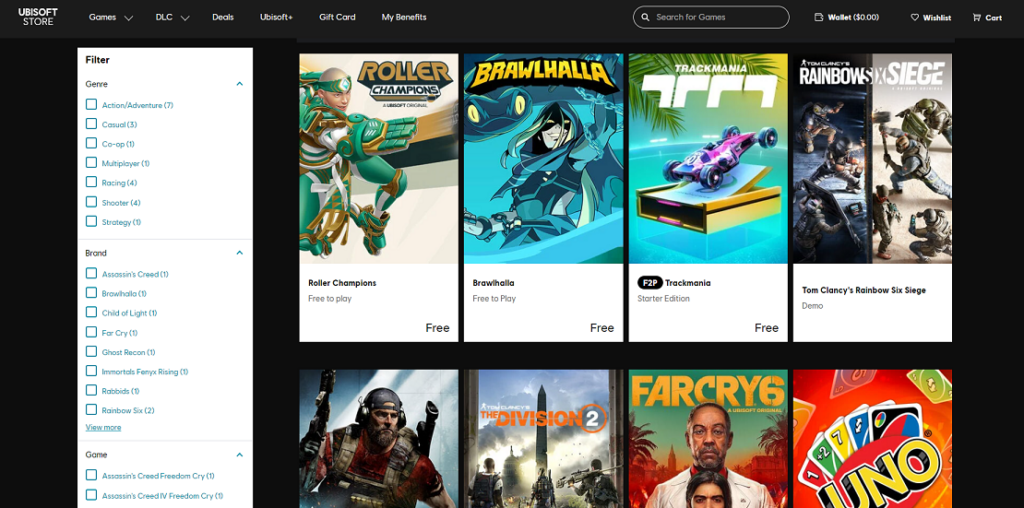
Task: Click the Starter Edition subtitle
Action: [x=664, y=298]
